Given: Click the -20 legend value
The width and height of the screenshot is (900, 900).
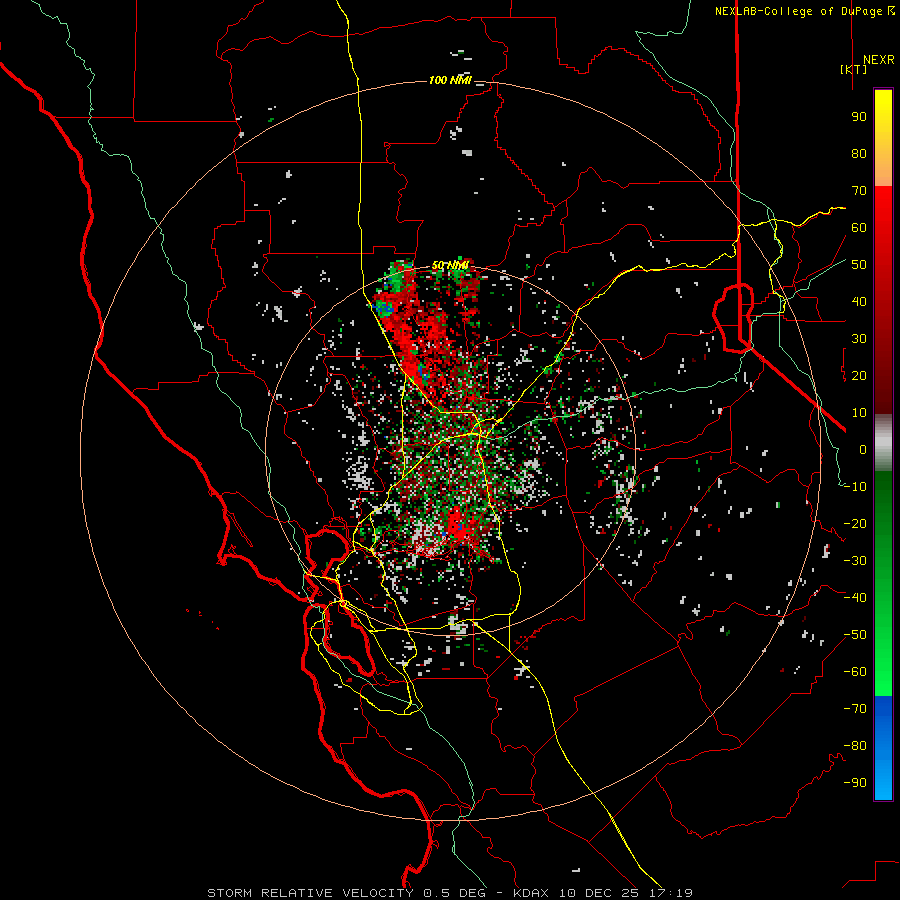Looking at the screenshot, I should (x=855, y=524).
